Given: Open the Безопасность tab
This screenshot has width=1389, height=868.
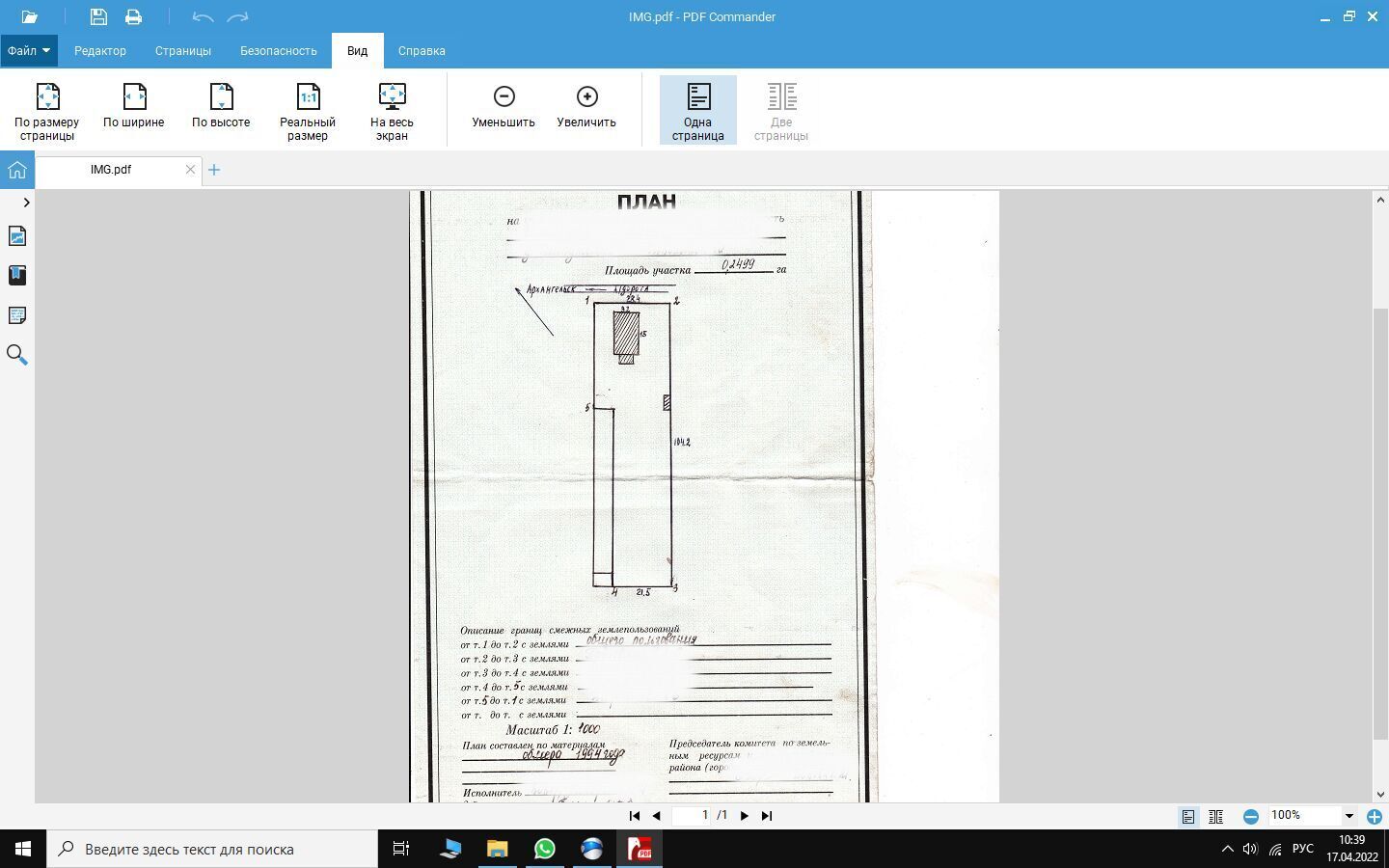Looking at the screenshot, I should coord(279,51).
